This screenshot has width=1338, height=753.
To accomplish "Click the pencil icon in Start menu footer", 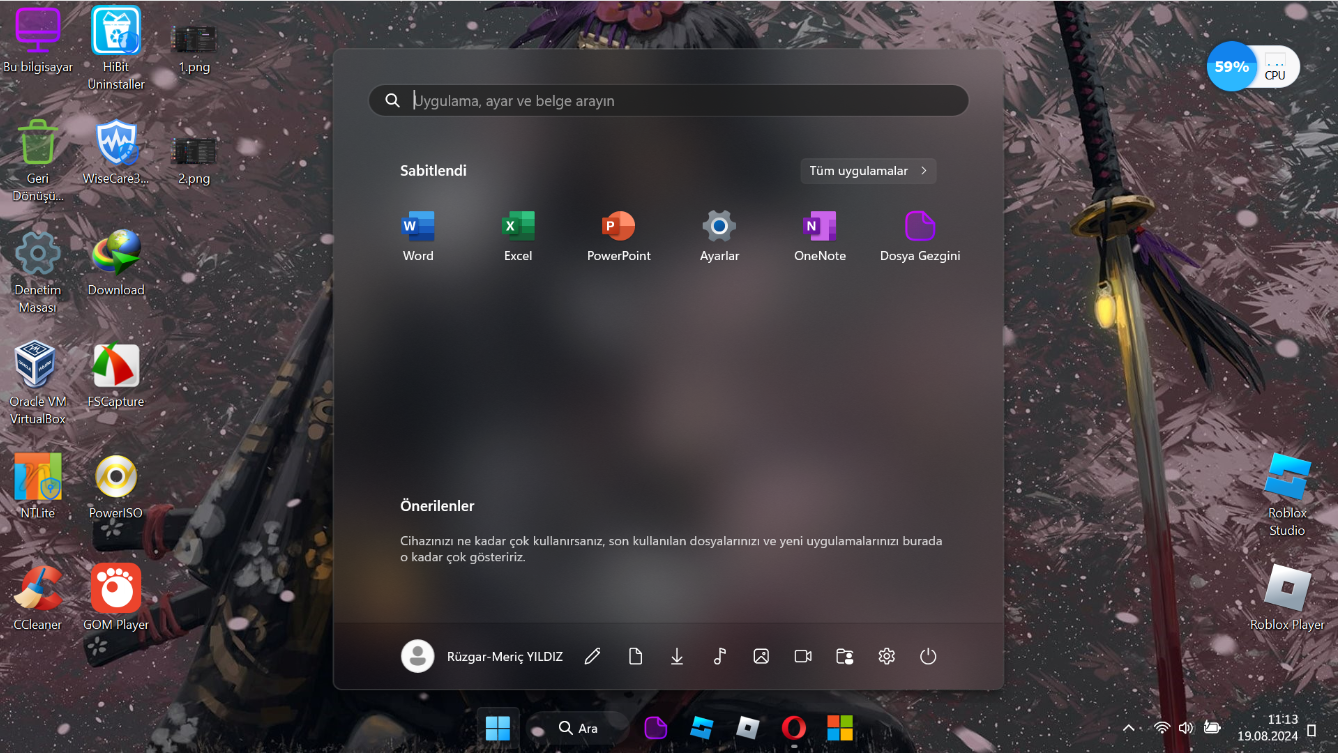I will [593, 656].
